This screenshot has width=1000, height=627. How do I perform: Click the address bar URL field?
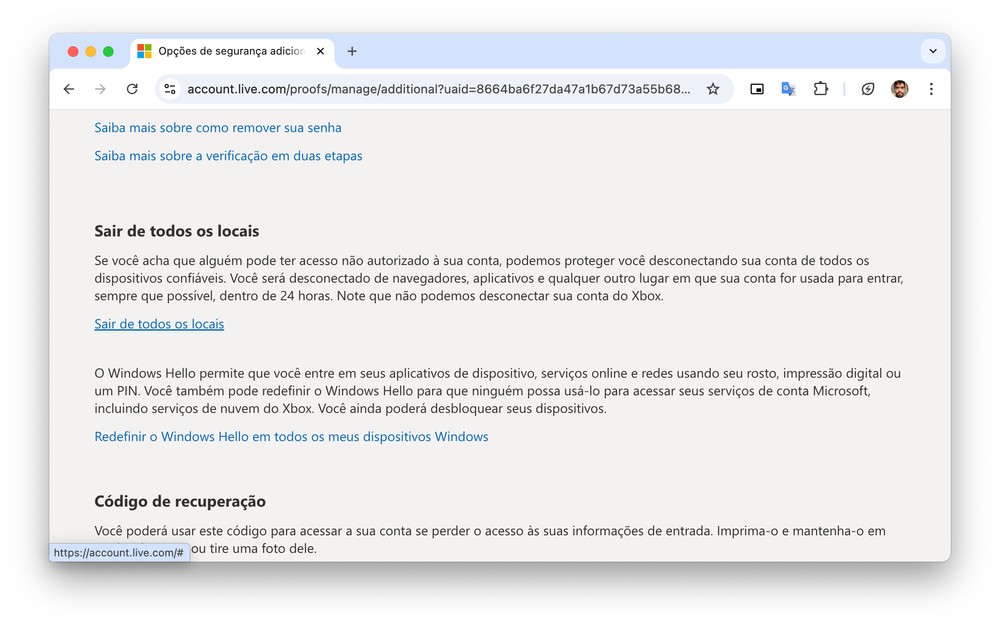(x=438, y=89)
